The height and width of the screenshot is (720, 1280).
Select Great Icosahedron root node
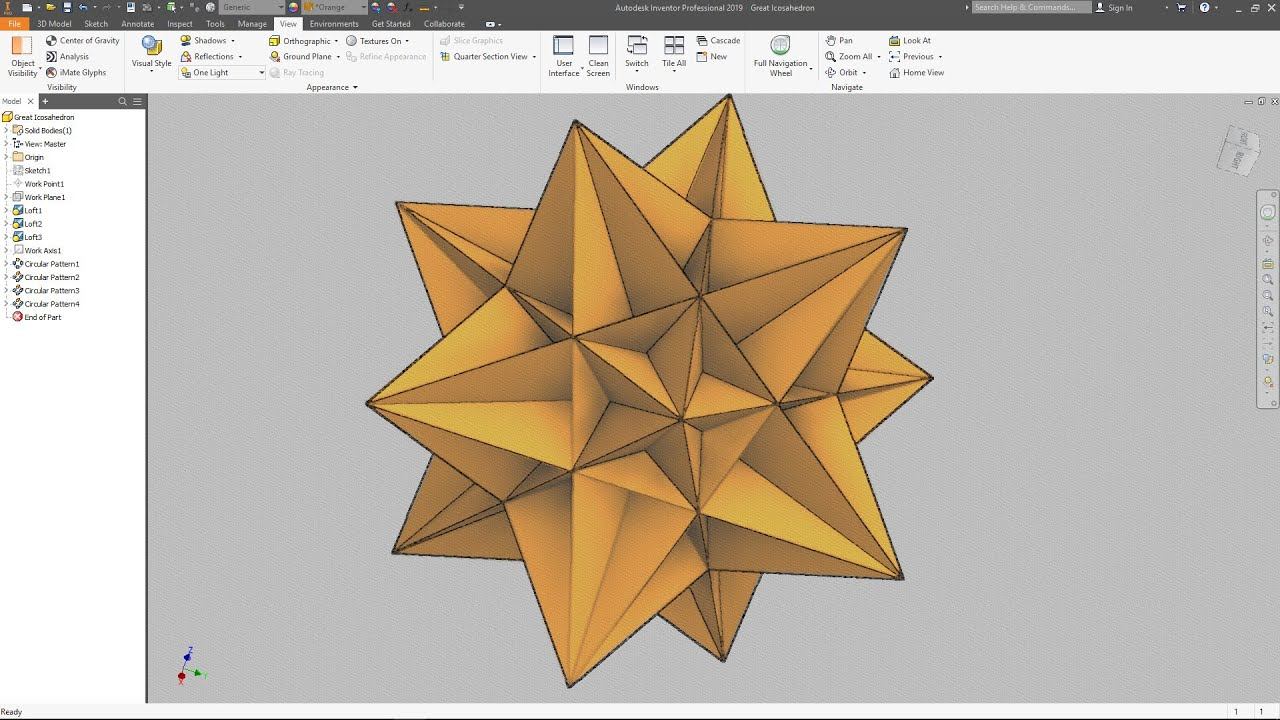38,117
